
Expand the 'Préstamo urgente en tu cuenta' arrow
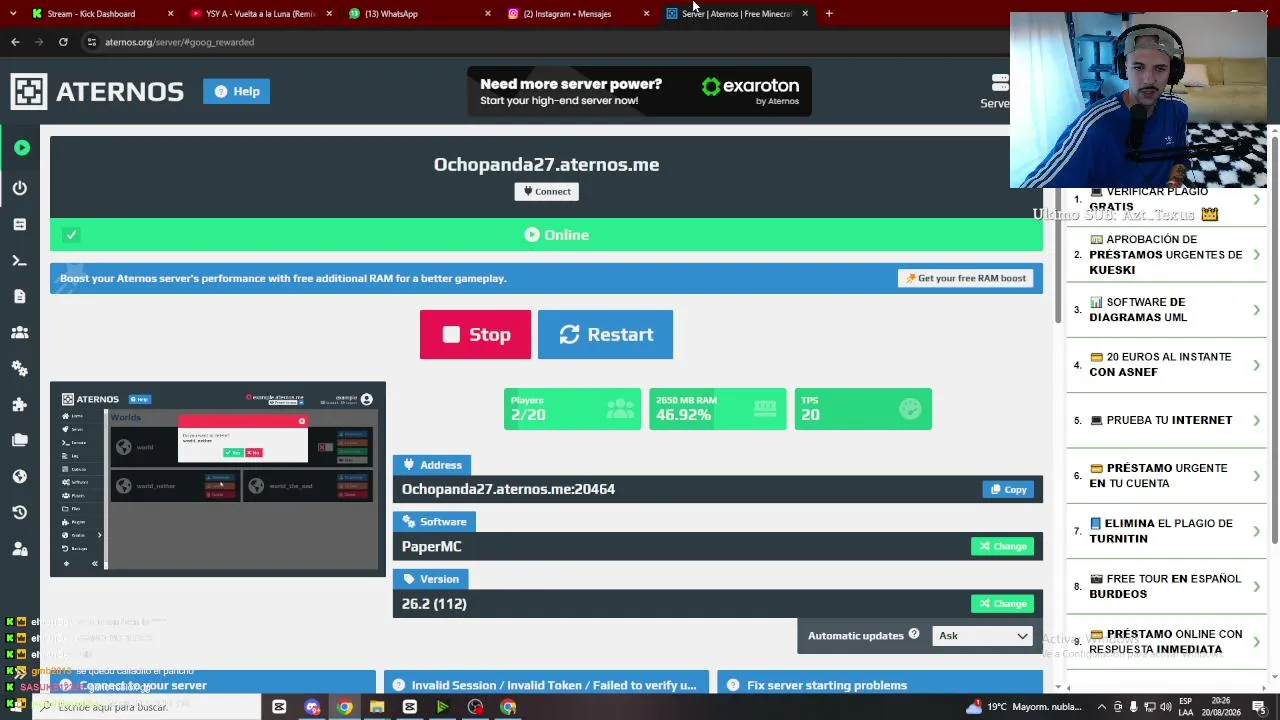tap(1257, 476)
